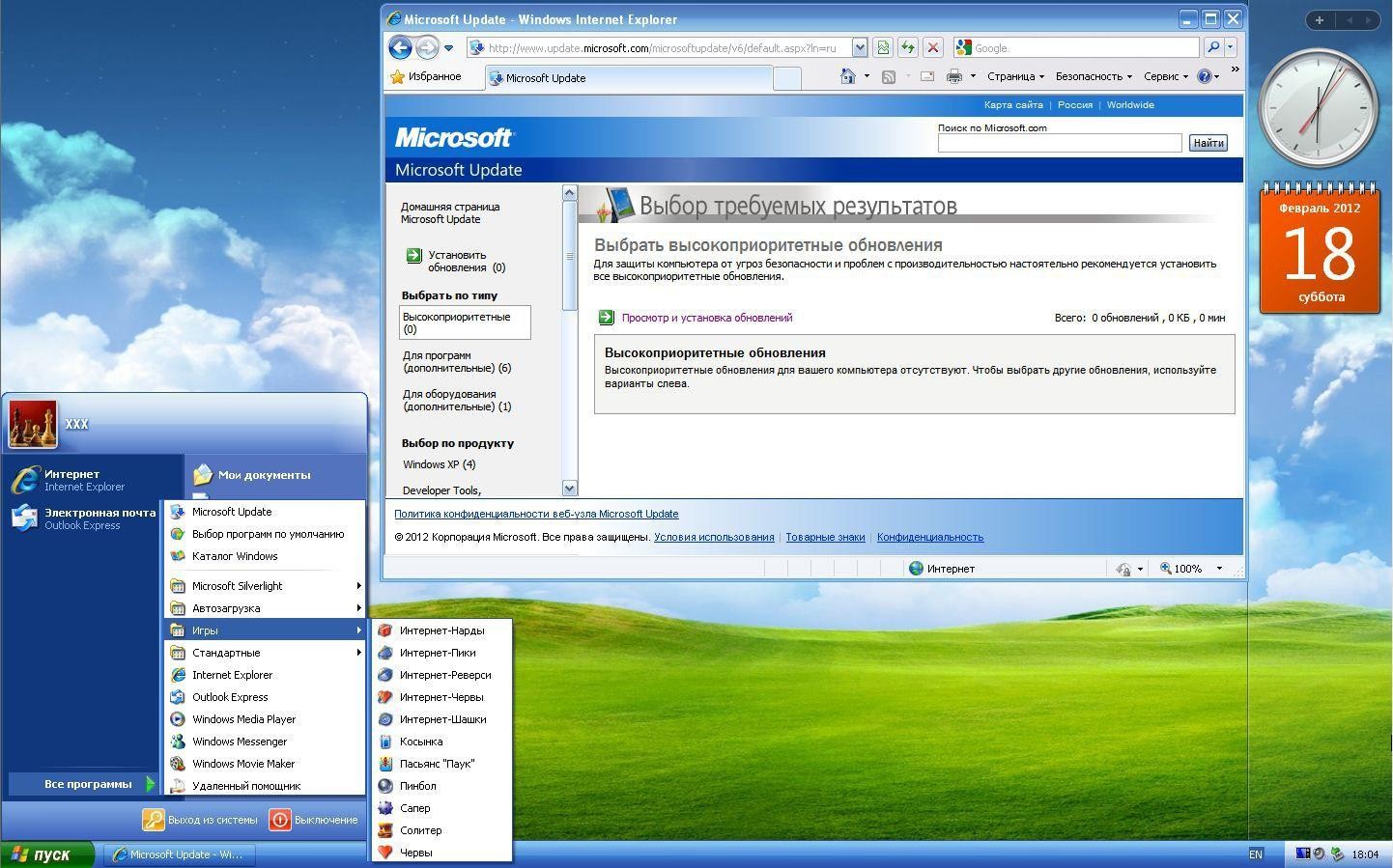Expand the Microsoft Silverlight submenu
Screen dimensions: 1393x868
click(x=265, y=586)
